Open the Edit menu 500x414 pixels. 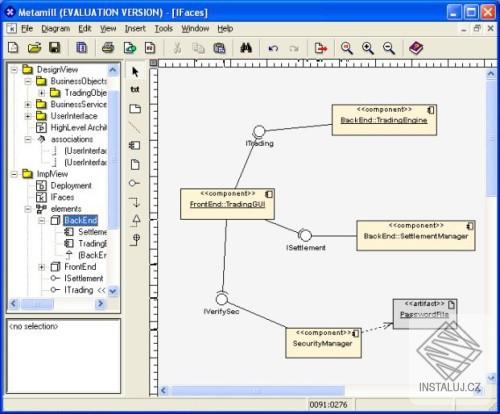point(85,29)
